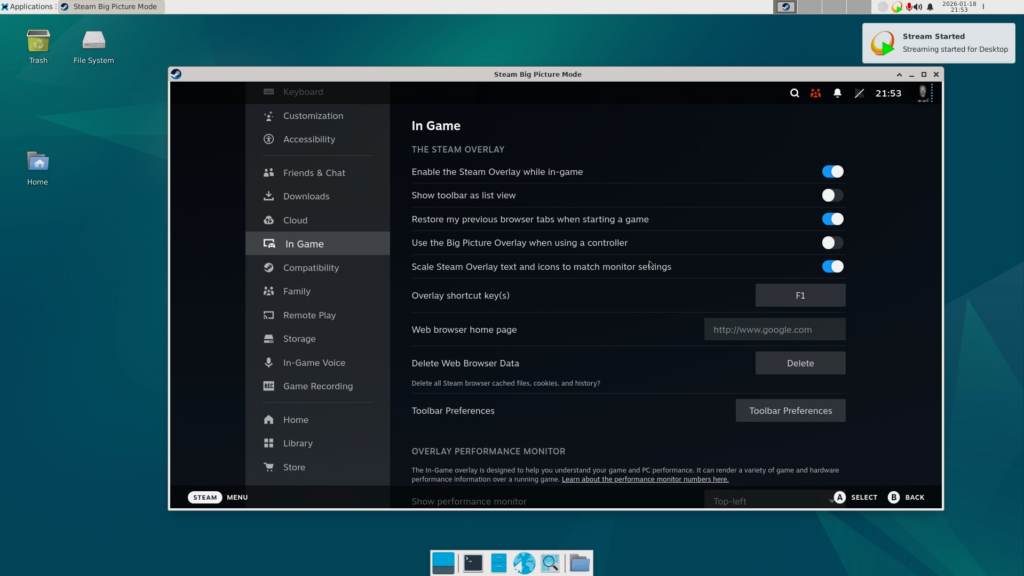The height and width of the screenshot is (576, 1024).
Task: Click the Downloads arrow icon in sidebar
Action: pos(268,196)
